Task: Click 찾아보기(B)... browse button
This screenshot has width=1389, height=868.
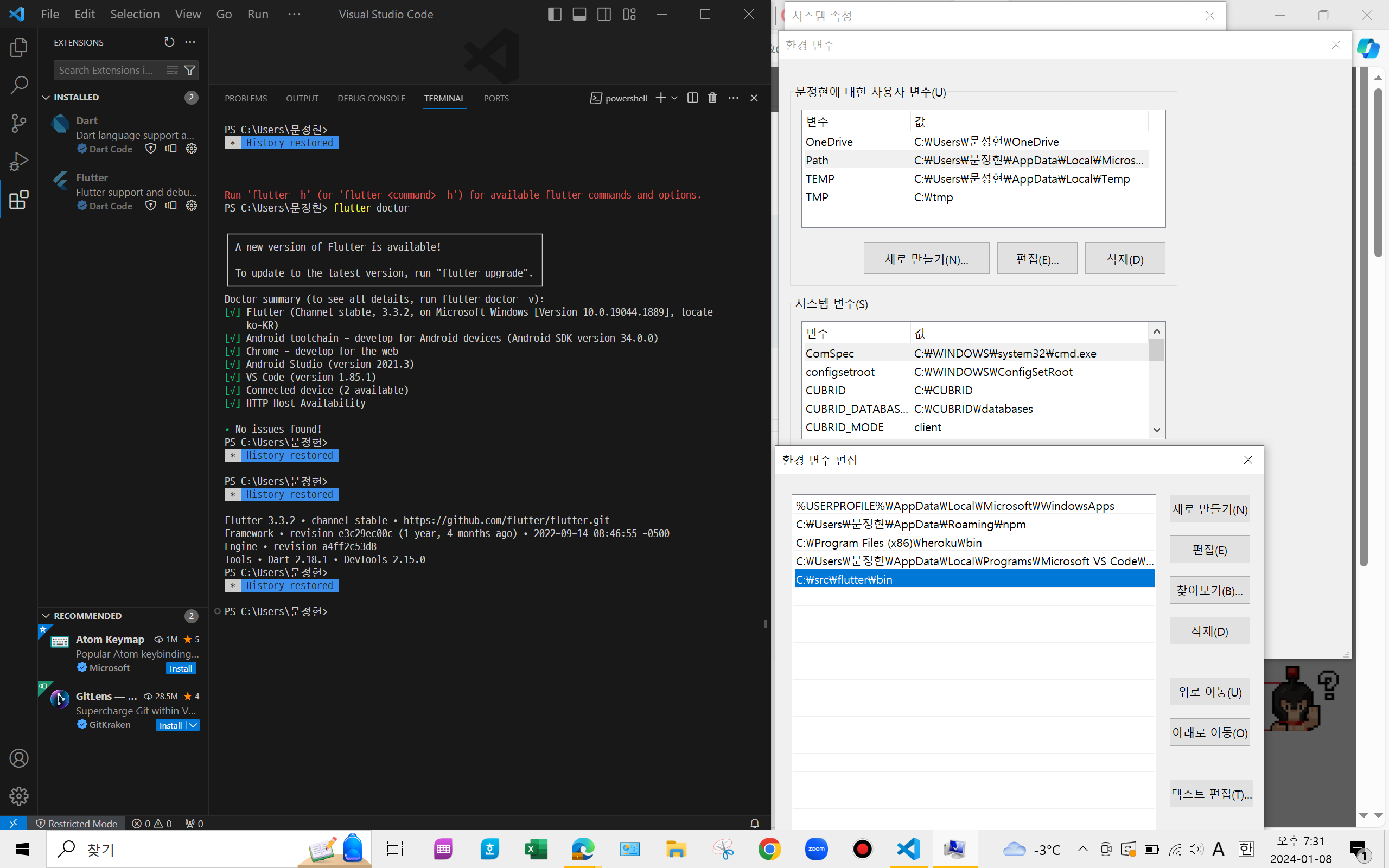Action: (1209, 590)
